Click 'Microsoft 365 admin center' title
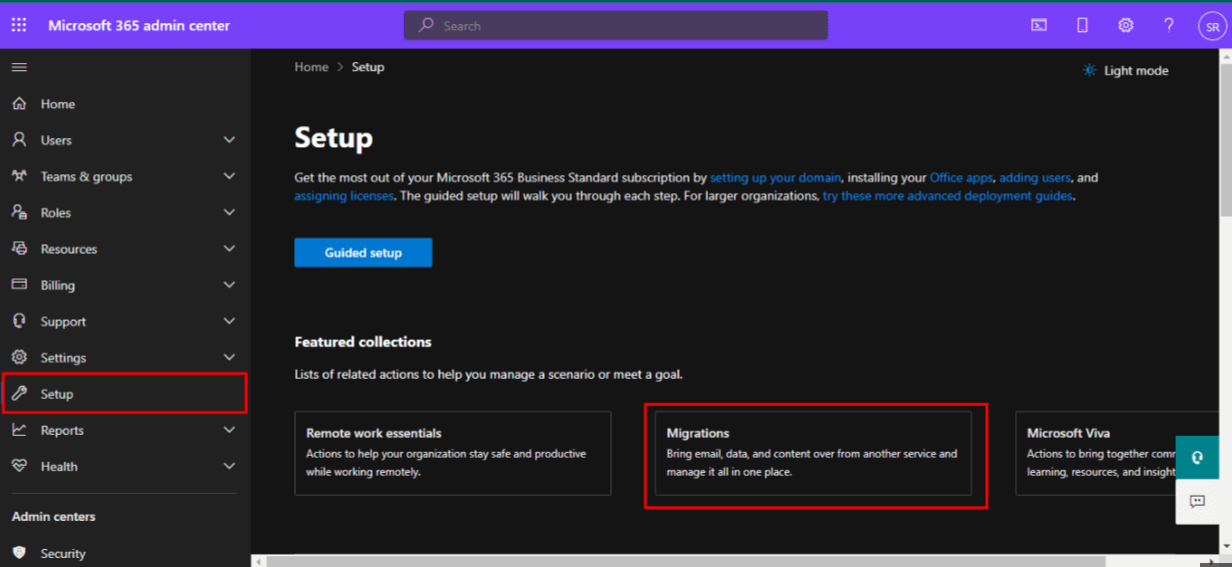The height and width of the screenshot is (567, 1232). point(139,25)
